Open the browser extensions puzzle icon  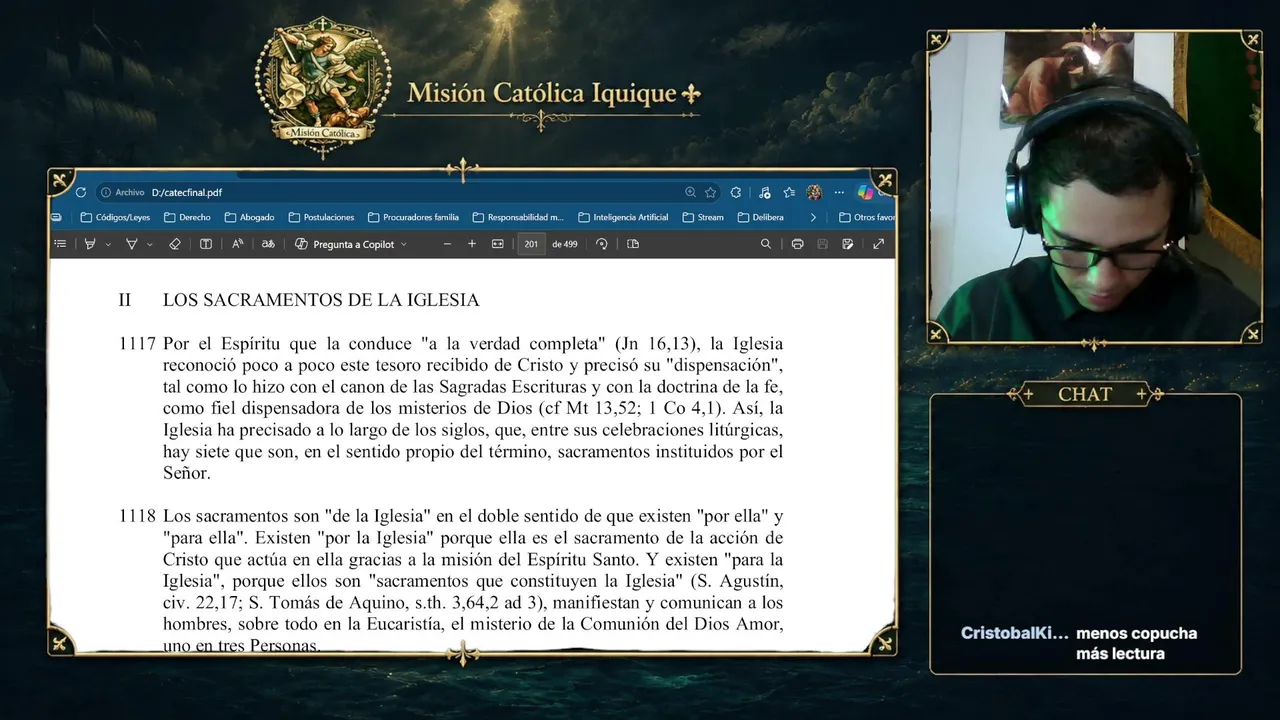[x=736, y=192]
